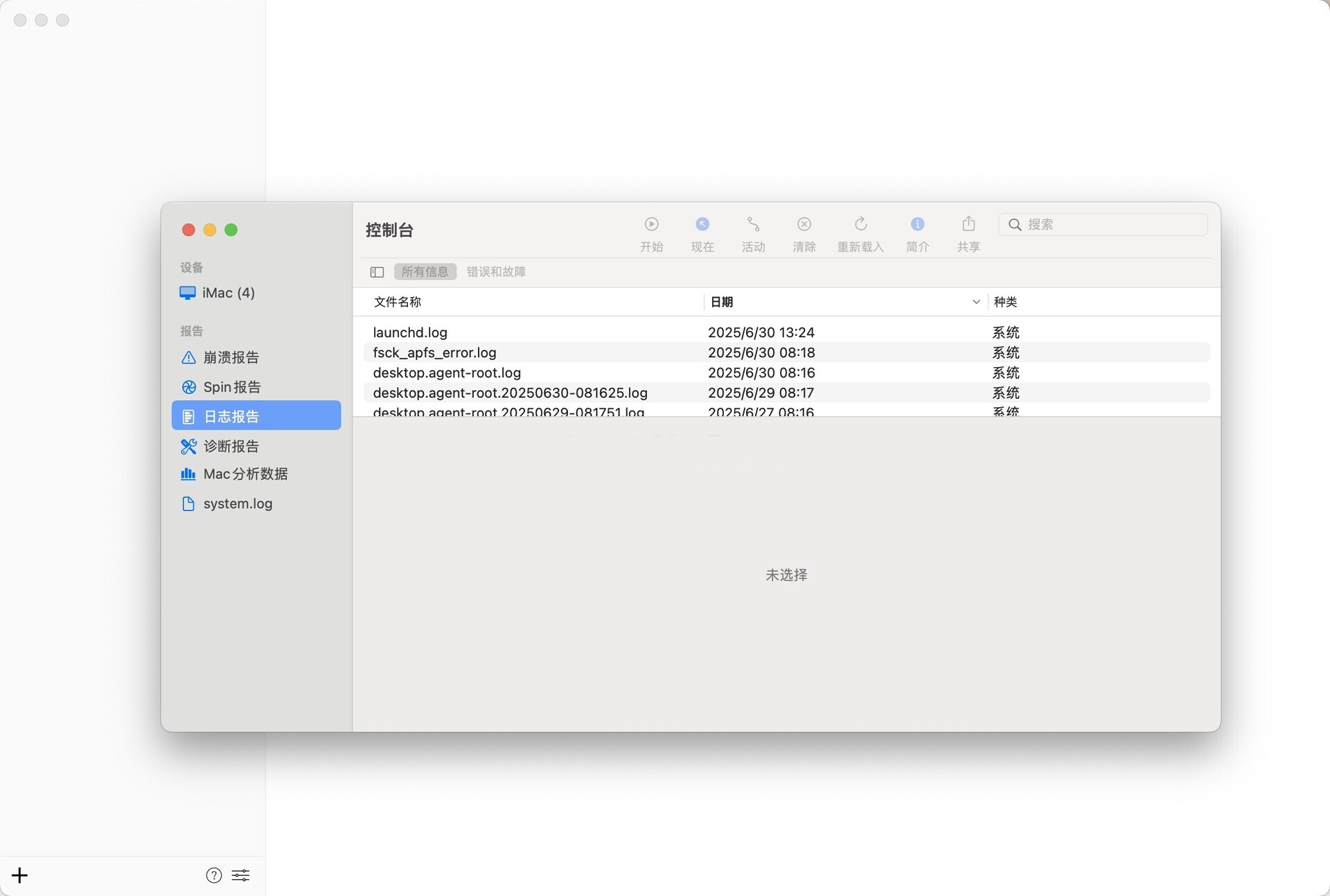Click the Share (共享) toolbar icon
Viewport: 1330px width, 896px height.
tap(968, 224)
